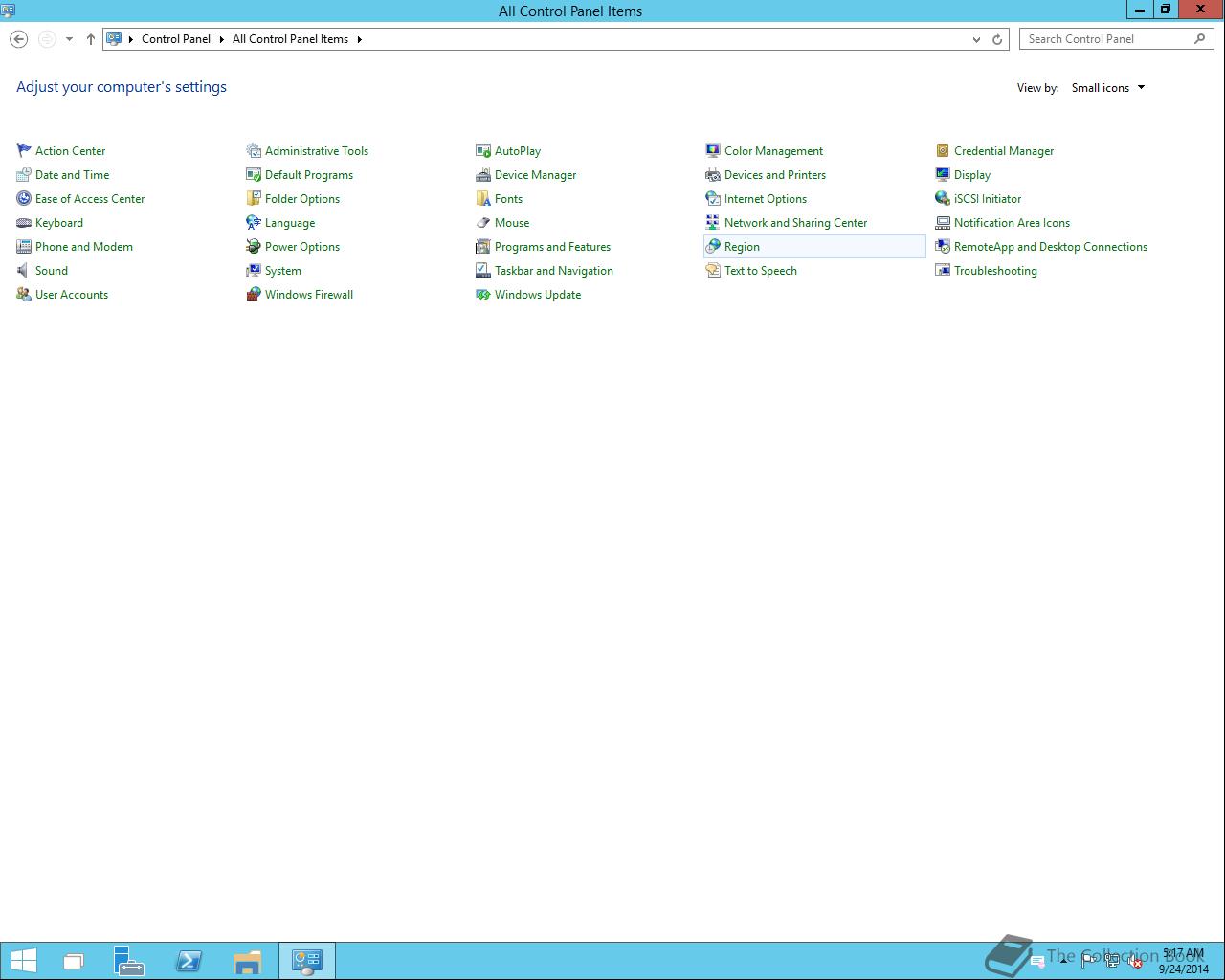Click the Up one level arrow

pyautogui.click(x=91, y=39)
